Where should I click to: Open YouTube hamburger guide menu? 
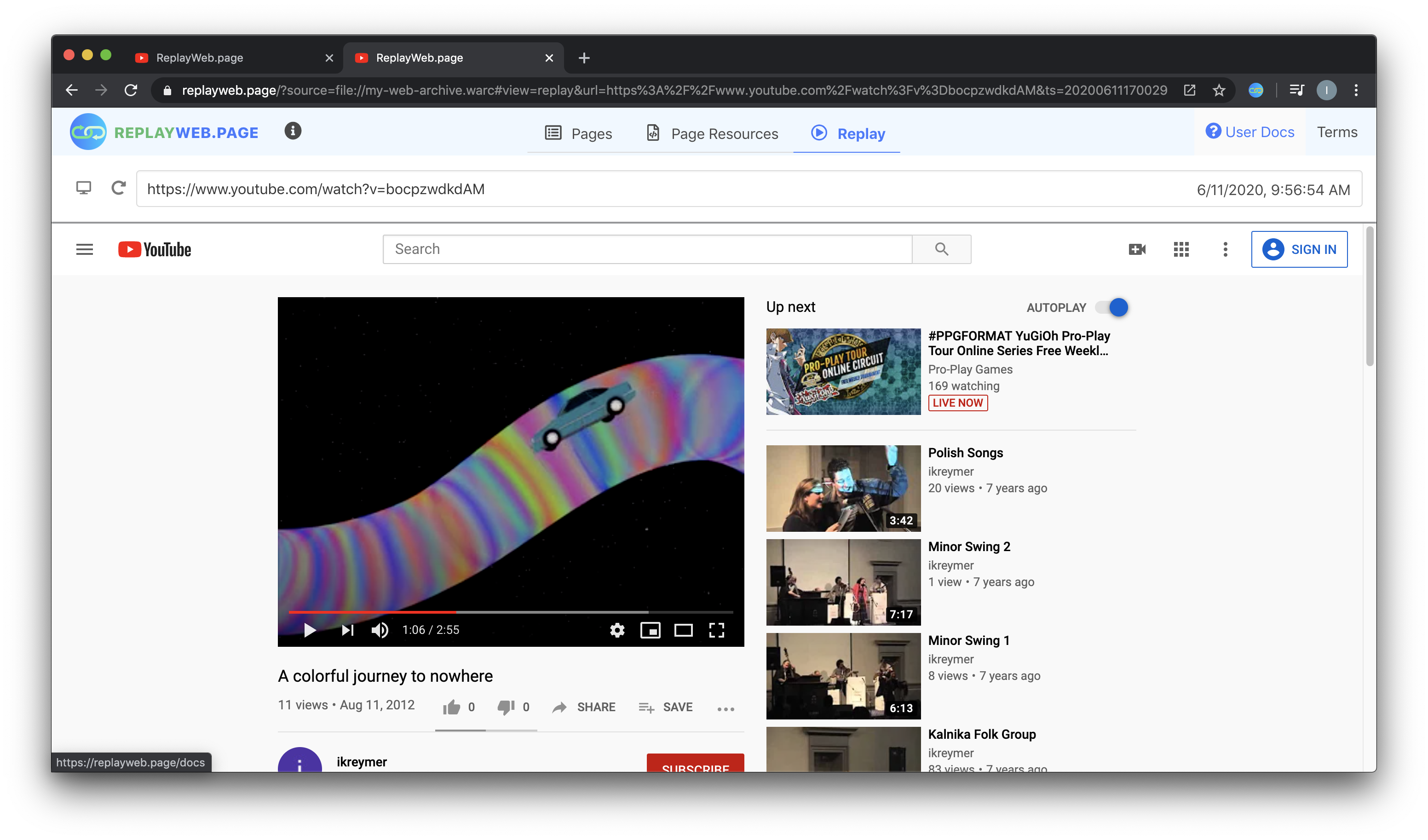85,249
